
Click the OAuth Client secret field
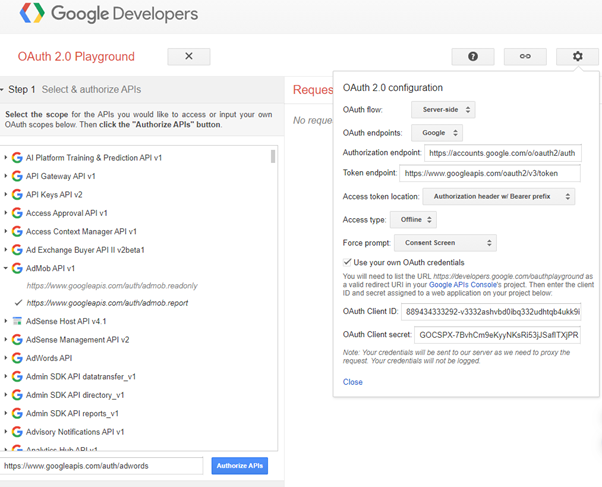498,335
